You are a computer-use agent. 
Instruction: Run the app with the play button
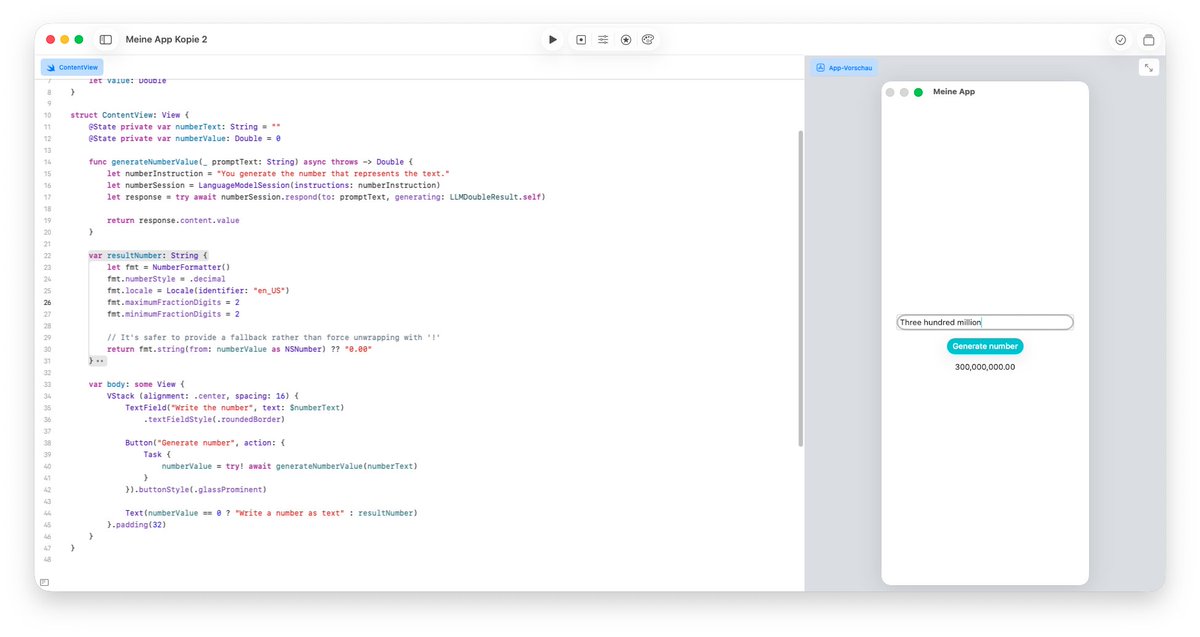tap(553, 40)
